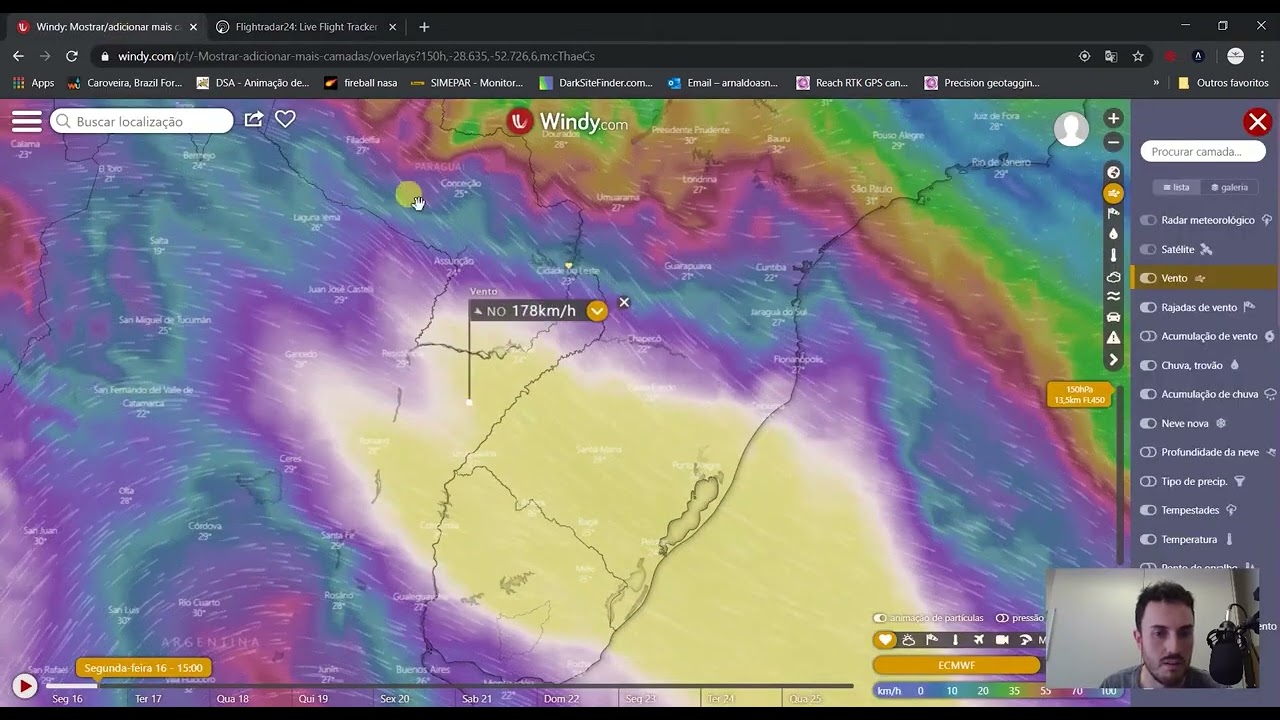Select the wind gusts windsock icon

pos(1113,214)
